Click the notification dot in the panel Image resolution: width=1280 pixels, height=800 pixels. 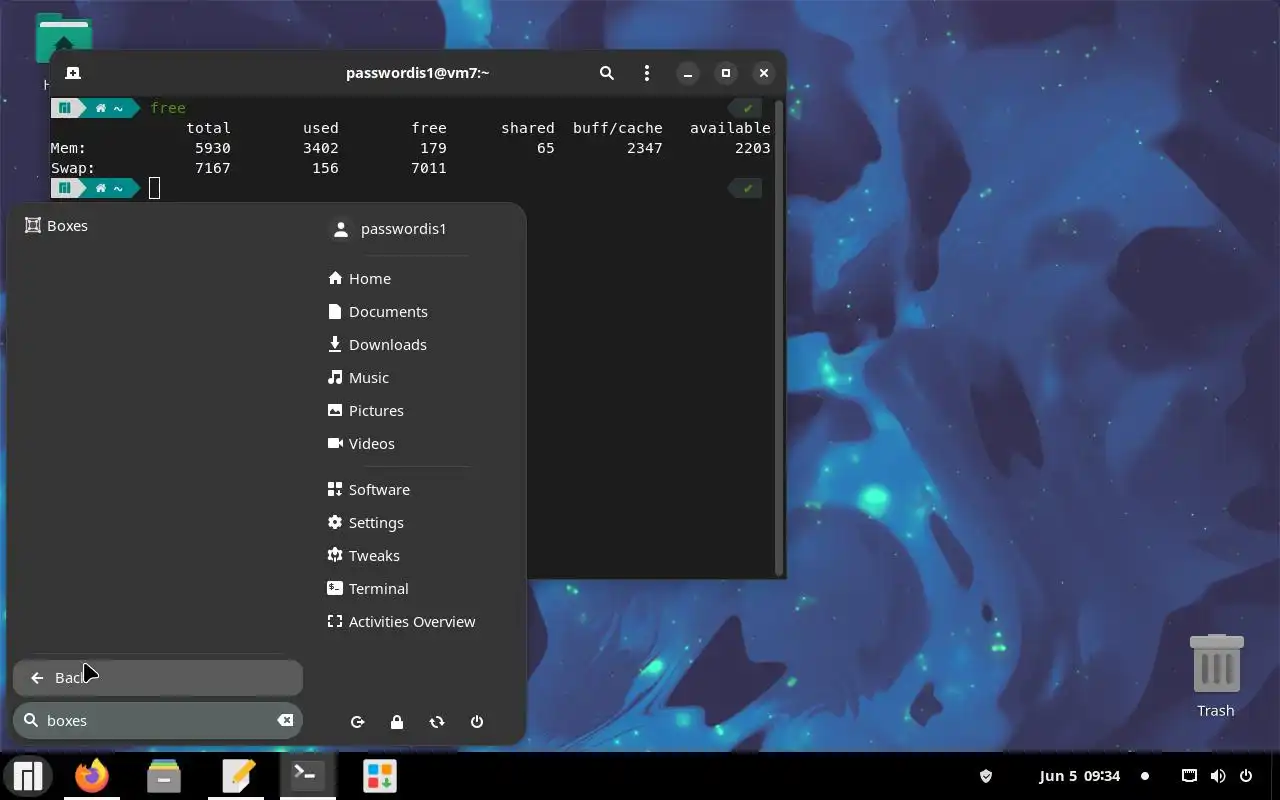[x=1145, y=776]
